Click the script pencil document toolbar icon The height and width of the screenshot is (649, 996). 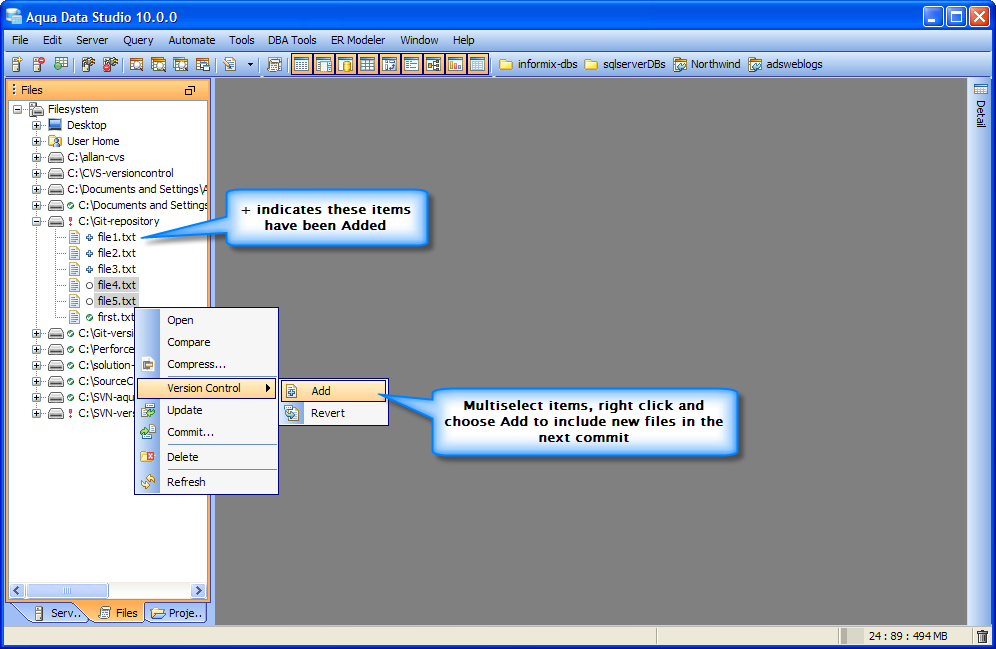(230, 64)
